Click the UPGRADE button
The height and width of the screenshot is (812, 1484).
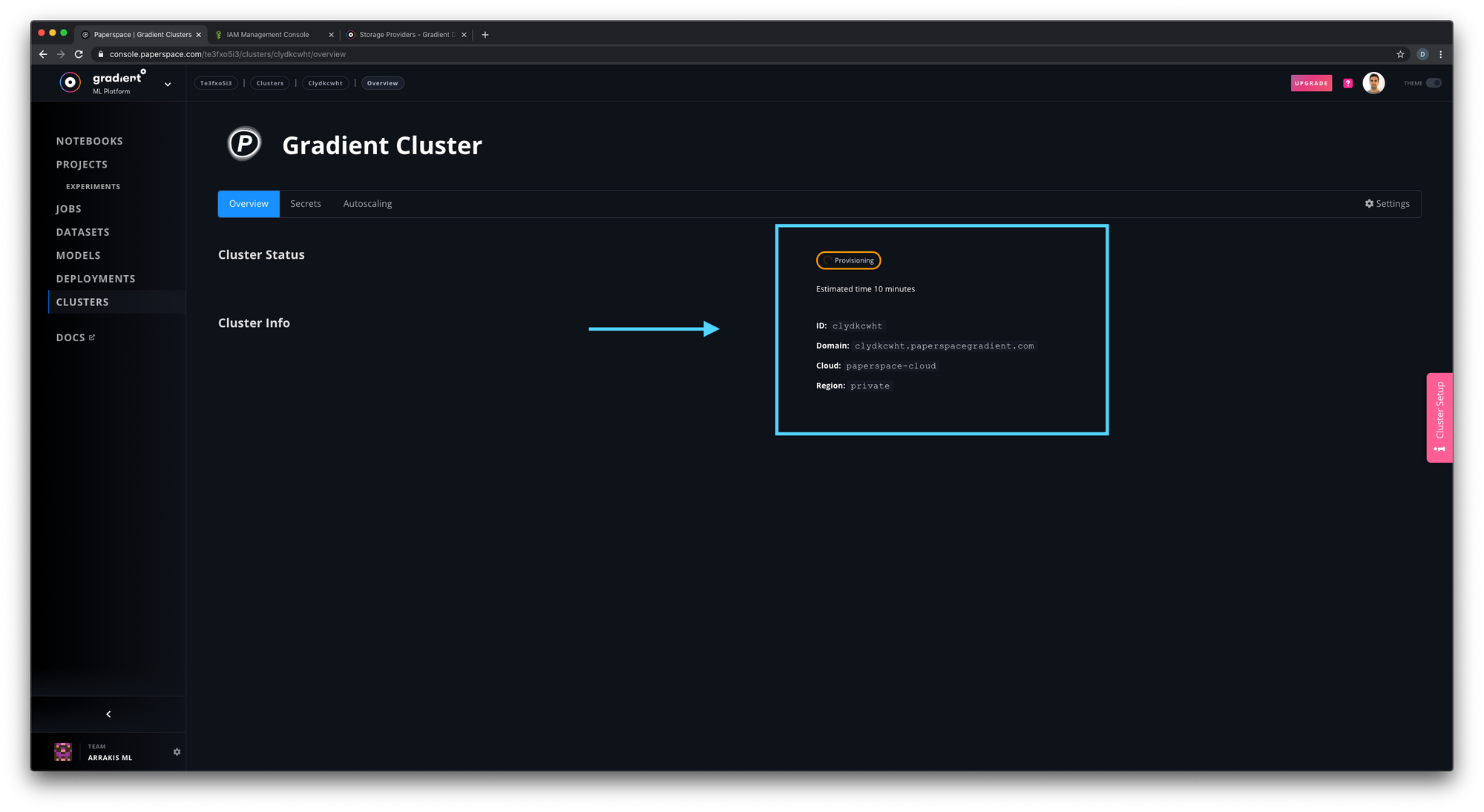pos(1311,83)
